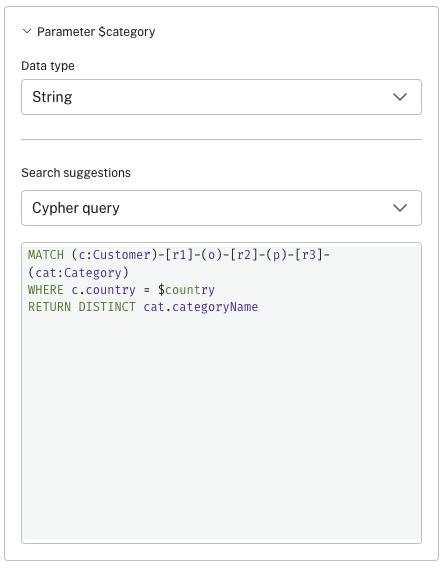Click the MATCH keyword in query
The width and height of the screenshot is (448, 568).
click(46, 255)
